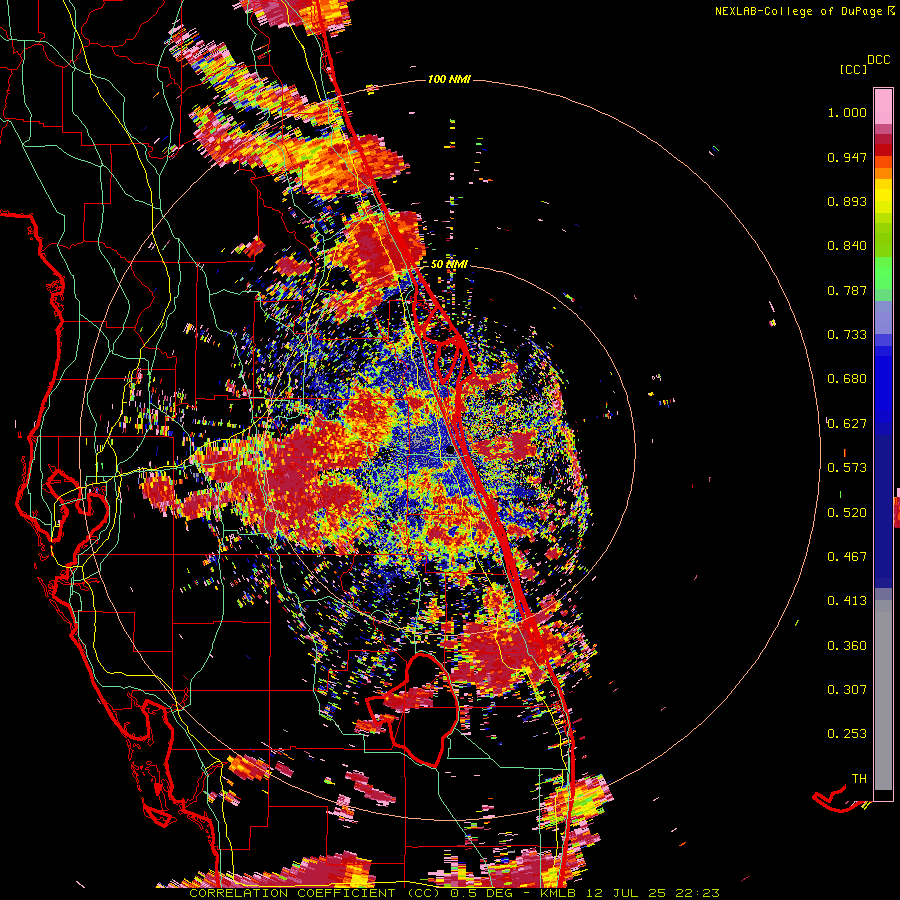
Task: Click the 50 NMI range ring label
Action: 449,264
